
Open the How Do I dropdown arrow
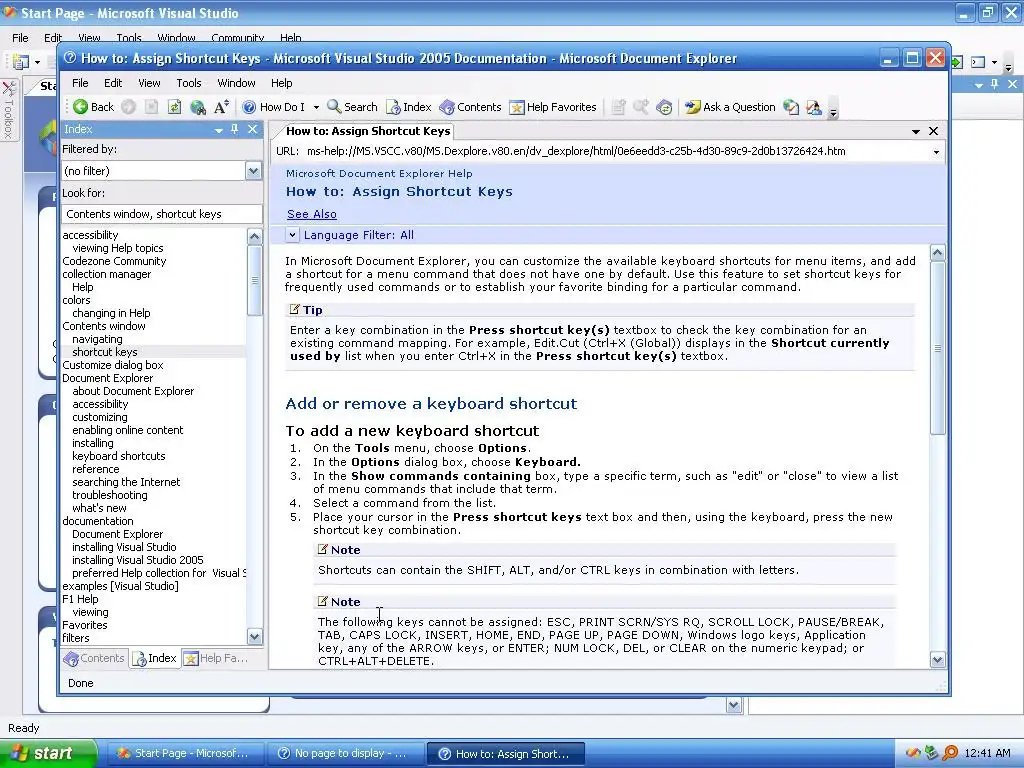(316, 107)
